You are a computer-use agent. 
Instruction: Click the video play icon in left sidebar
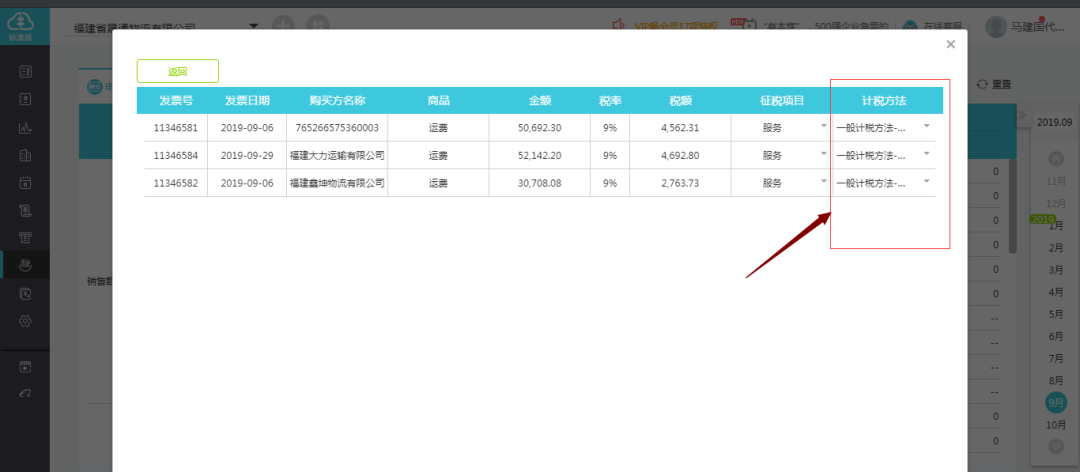tap(26, 366)
